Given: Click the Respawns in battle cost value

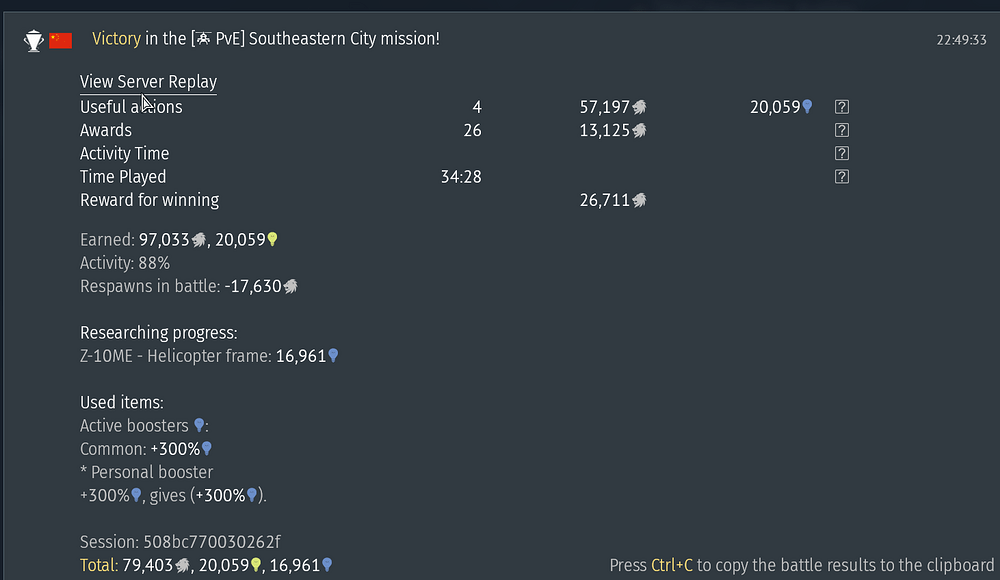Looking at the screenshot, I should pyautogui.click(x=261, y=286).
